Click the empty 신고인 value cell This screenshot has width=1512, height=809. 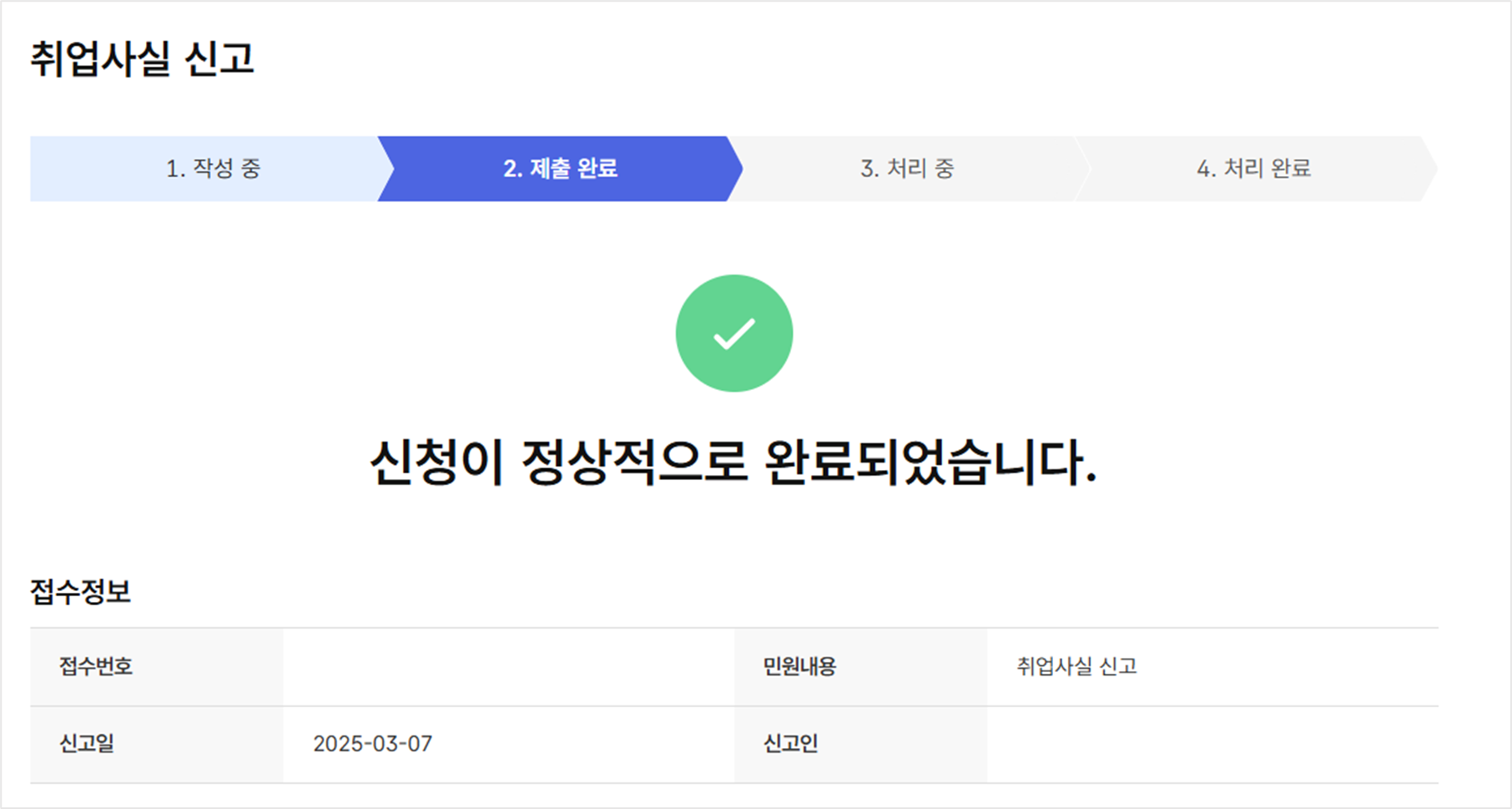[1212, 745]
